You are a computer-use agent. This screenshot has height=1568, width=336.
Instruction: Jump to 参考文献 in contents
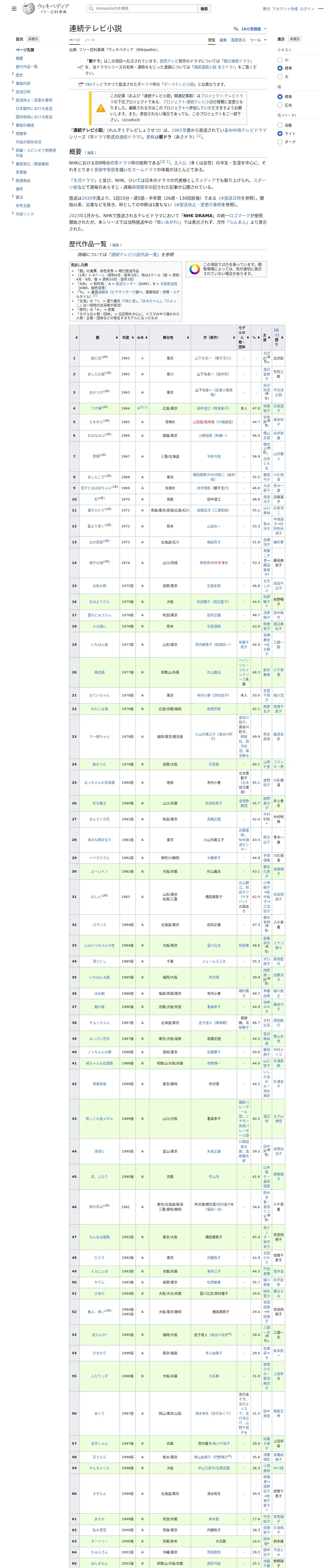(23, 206)
